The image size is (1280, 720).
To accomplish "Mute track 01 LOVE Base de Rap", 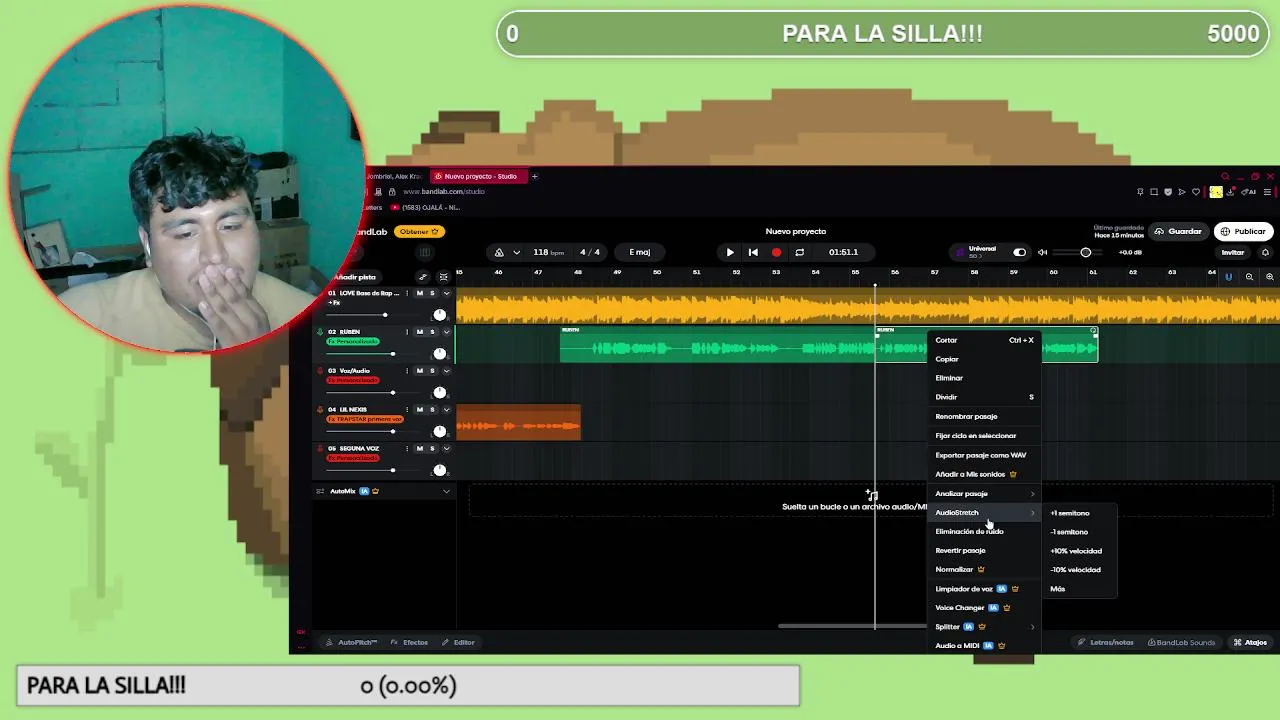I will coord(419,293).
